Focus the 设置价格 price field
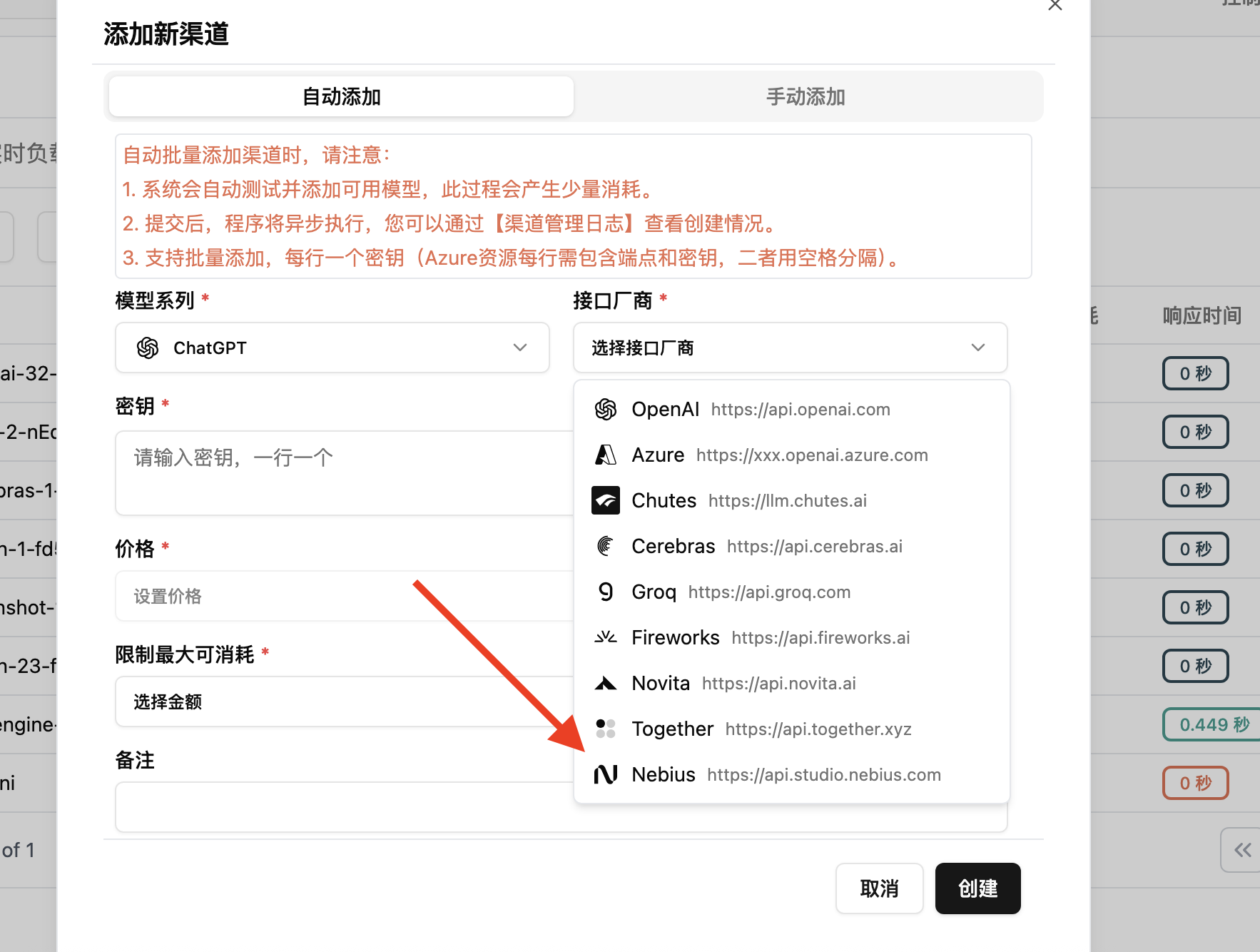The width and height of the screenshot is (1260, 952). (x=342, y=597)
